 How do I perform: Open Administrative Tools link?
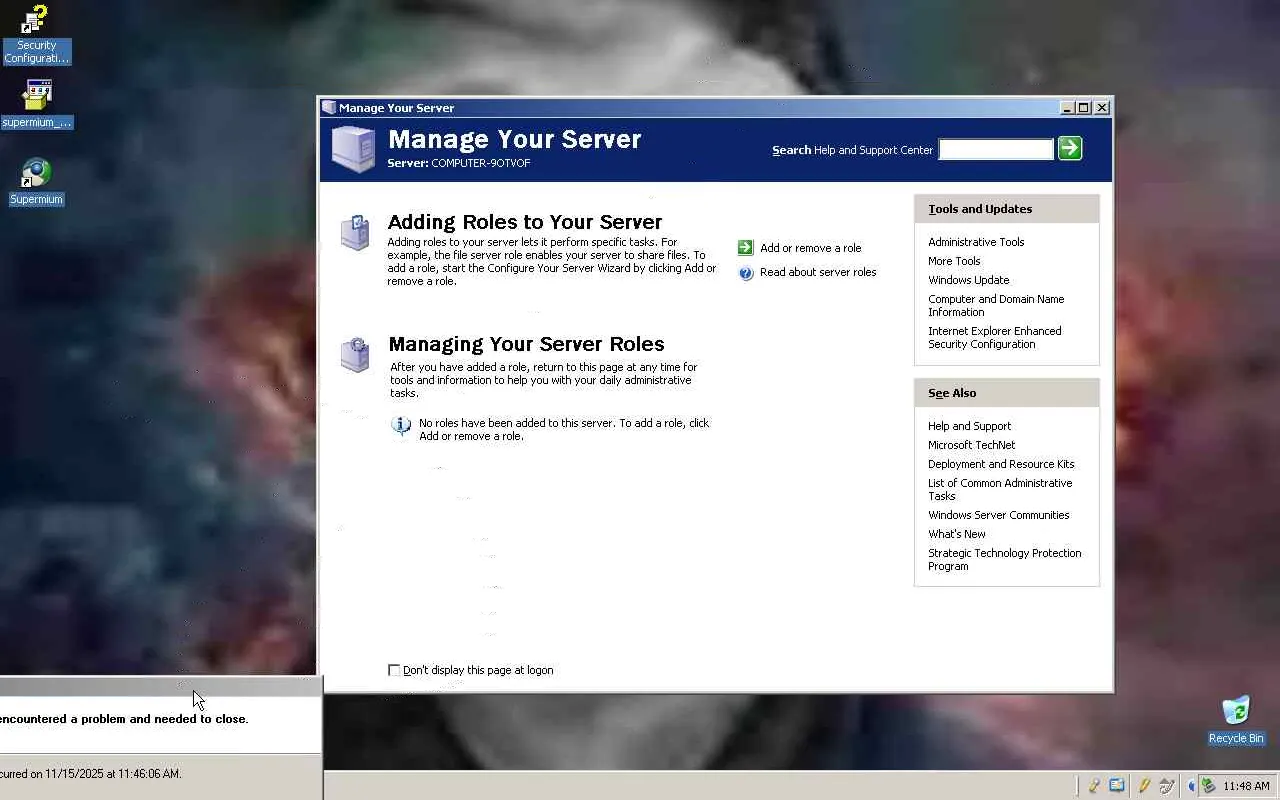click(976, 242)
